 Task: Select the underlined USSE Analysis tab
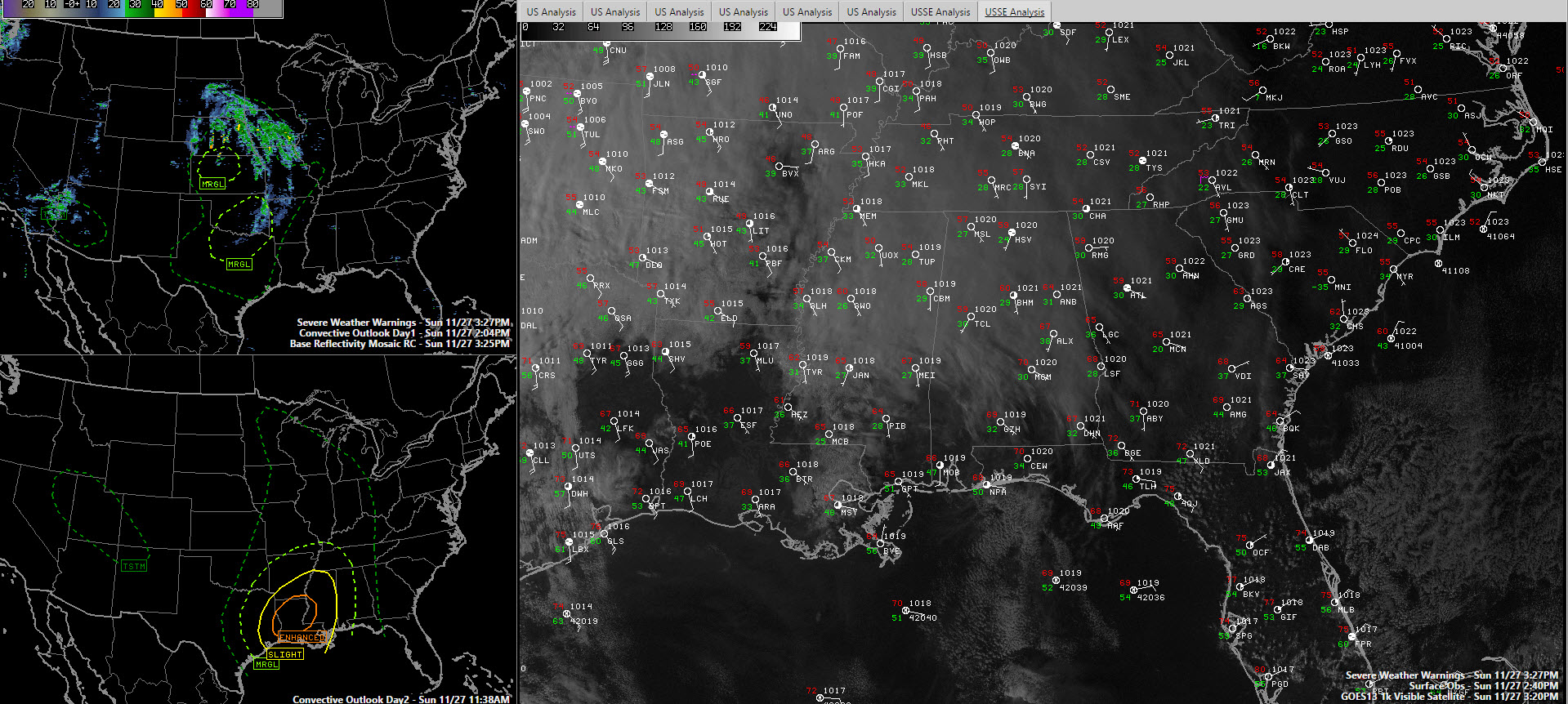click(x=1014, y=11)
